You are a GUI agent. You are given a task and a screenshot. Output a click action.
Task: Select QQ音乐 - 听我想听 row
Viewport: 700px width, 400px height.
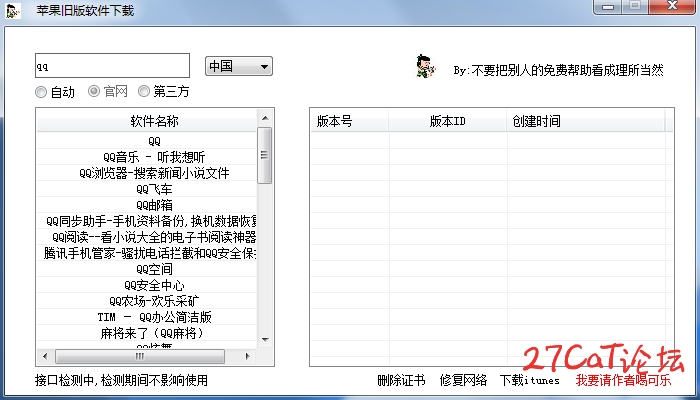click(x=146, y=157)
